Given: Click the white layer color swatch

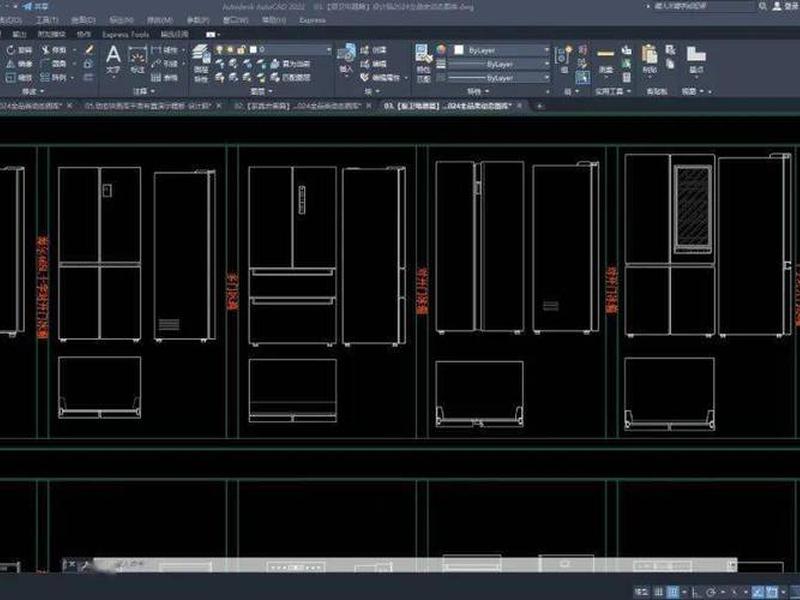Looking at the screenshot, I should [253, 50].
